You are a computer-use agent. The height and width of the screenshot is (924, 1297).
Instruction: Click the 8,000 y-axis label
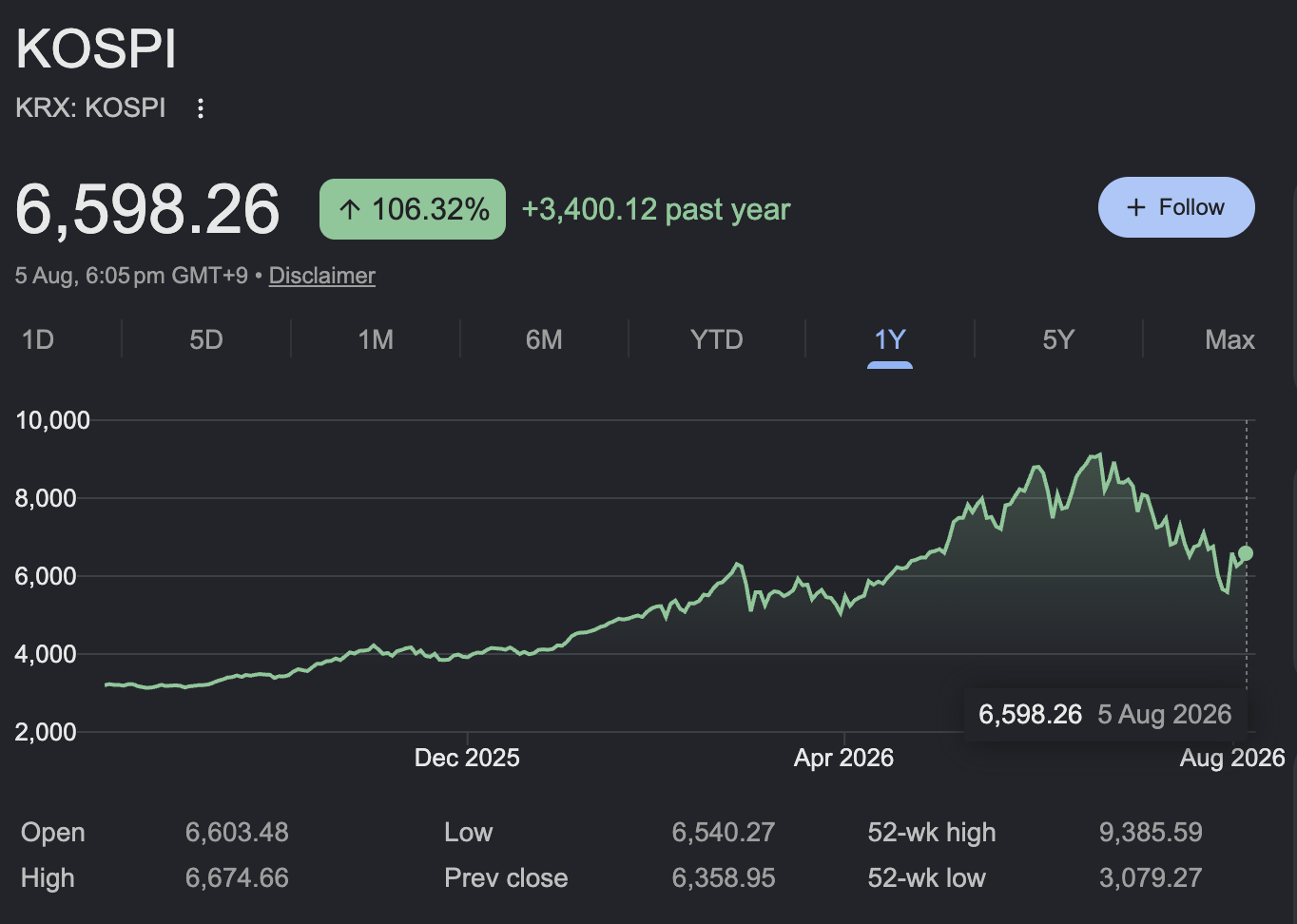coord(46,498)
